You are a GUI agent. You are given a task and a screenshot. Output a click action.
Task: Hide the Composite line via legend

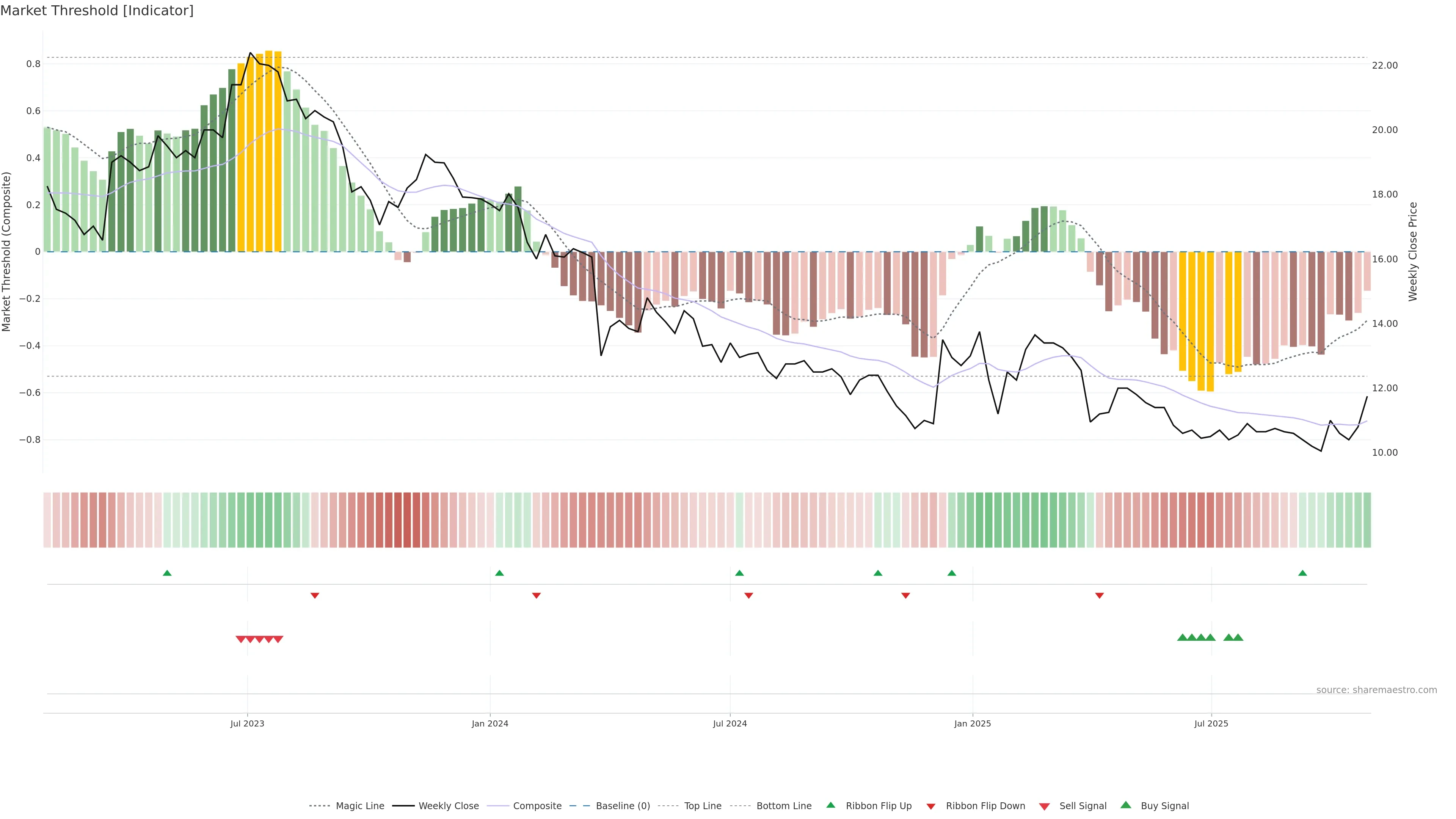tap(537, 806)
